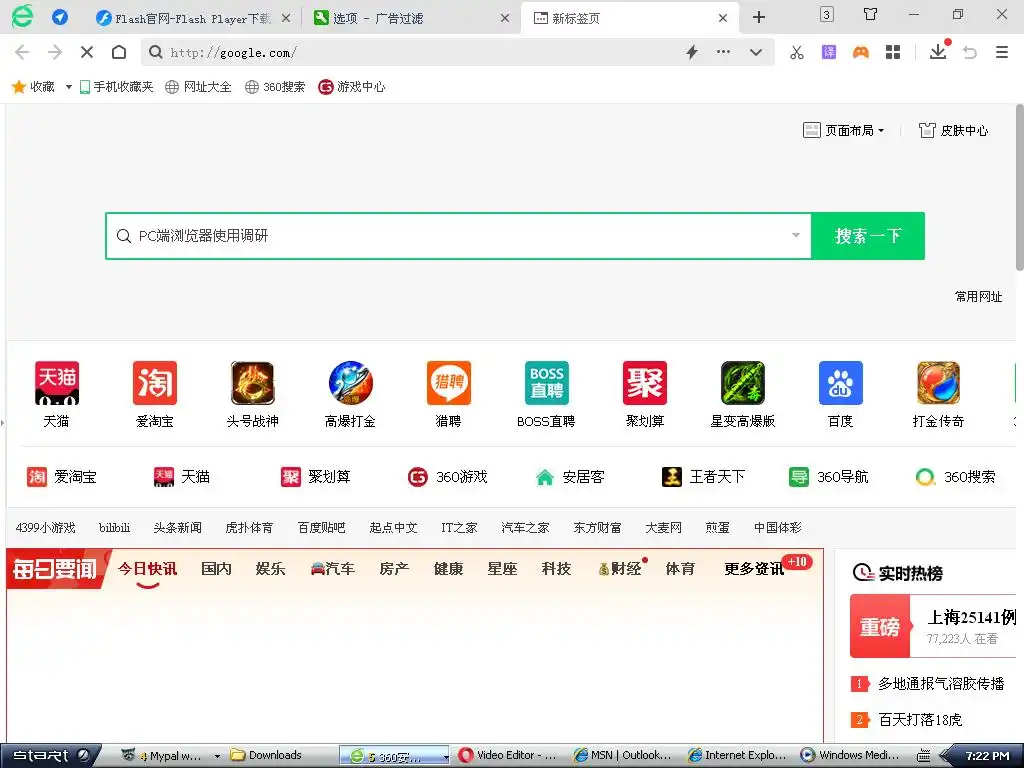Open 360搜索 bookmark in favorites bar
The width and height of the screenshot is (1024, 768).
pyautogui.click(x=275, y=87)
